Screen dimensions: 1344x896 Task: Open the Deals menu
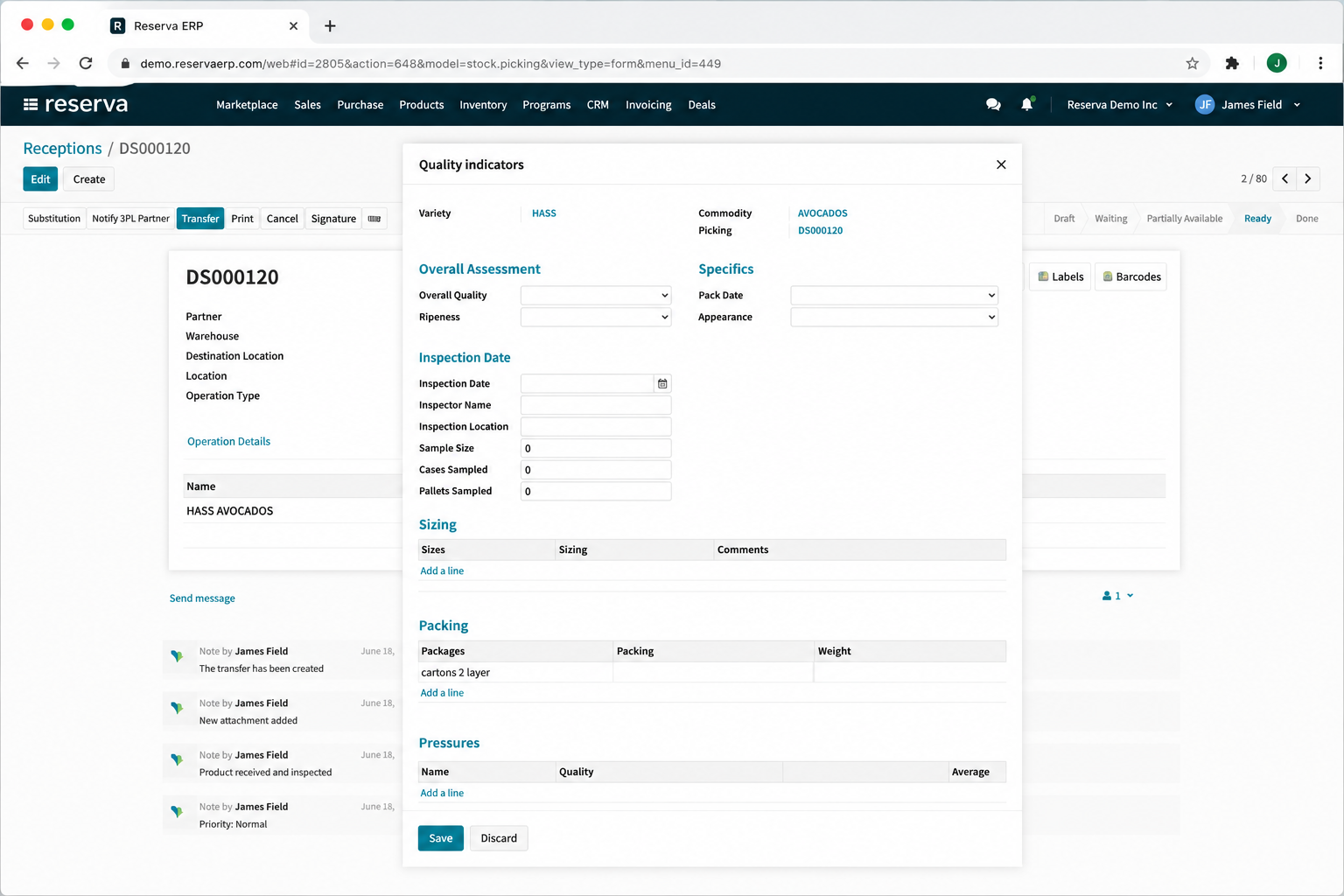[x=702, y=104]
